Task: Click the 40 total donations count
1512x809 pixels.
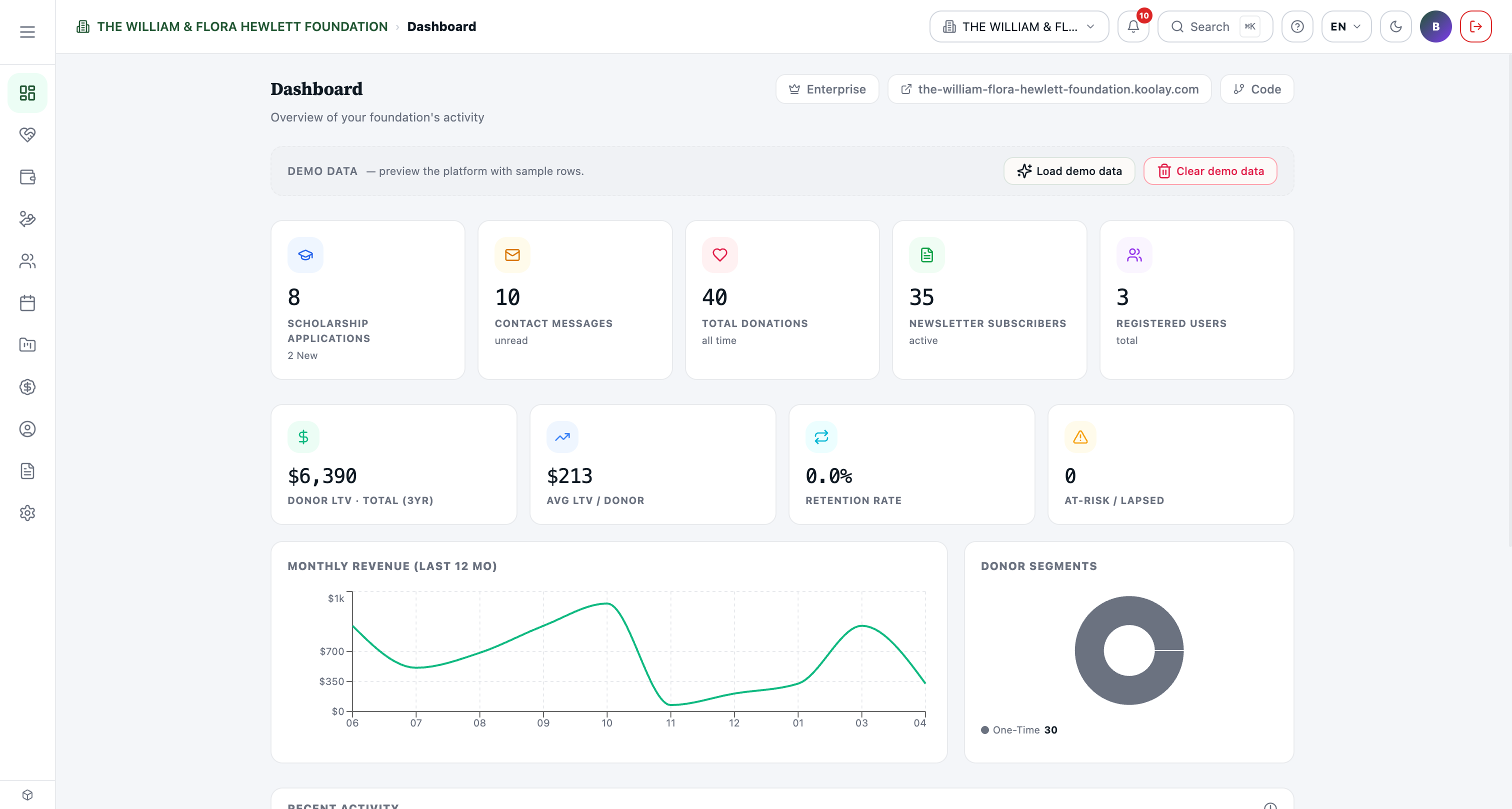Action: [x=714, y=297]
